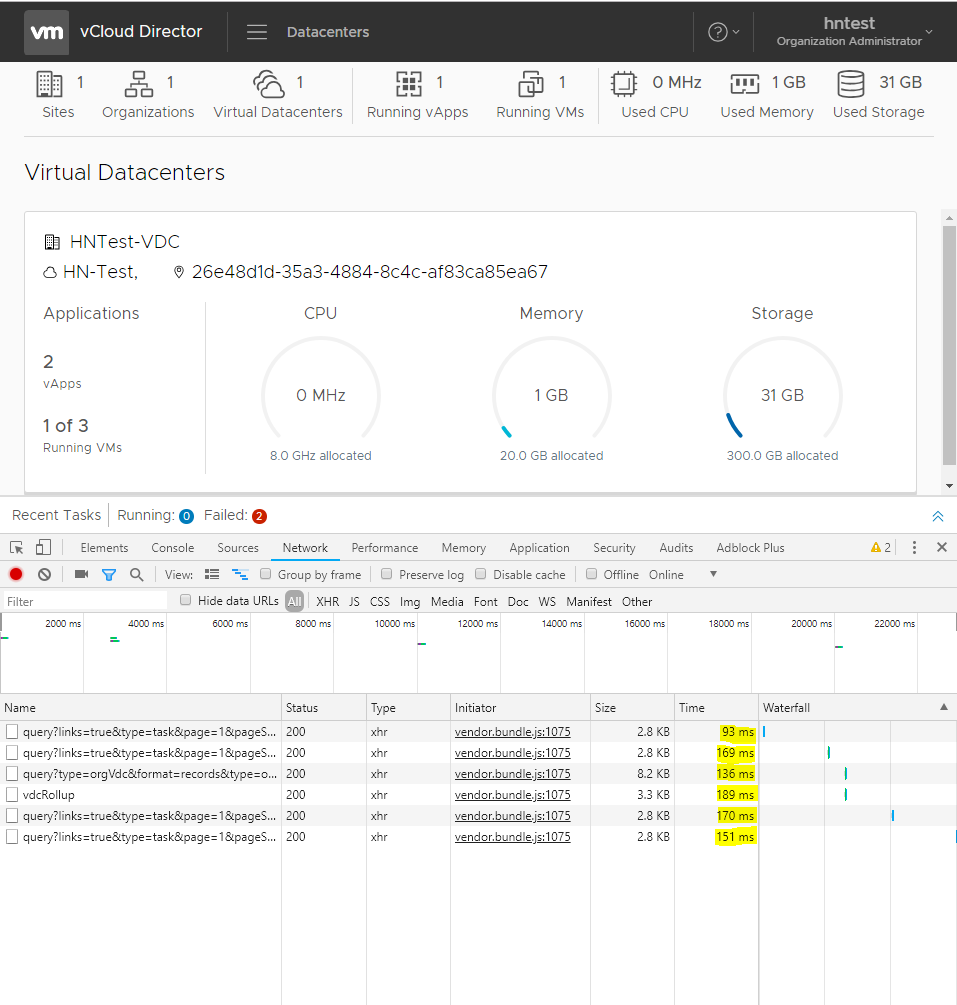This screenshot has height=1005, width=957.
Task: Select the vdcRollup request row checkbox
Action: tap(12, 795)
